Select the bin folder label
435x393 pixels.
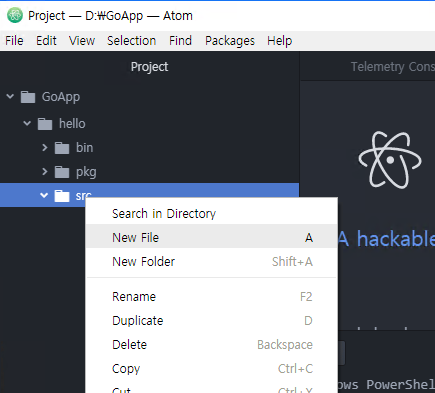(84, 148)
